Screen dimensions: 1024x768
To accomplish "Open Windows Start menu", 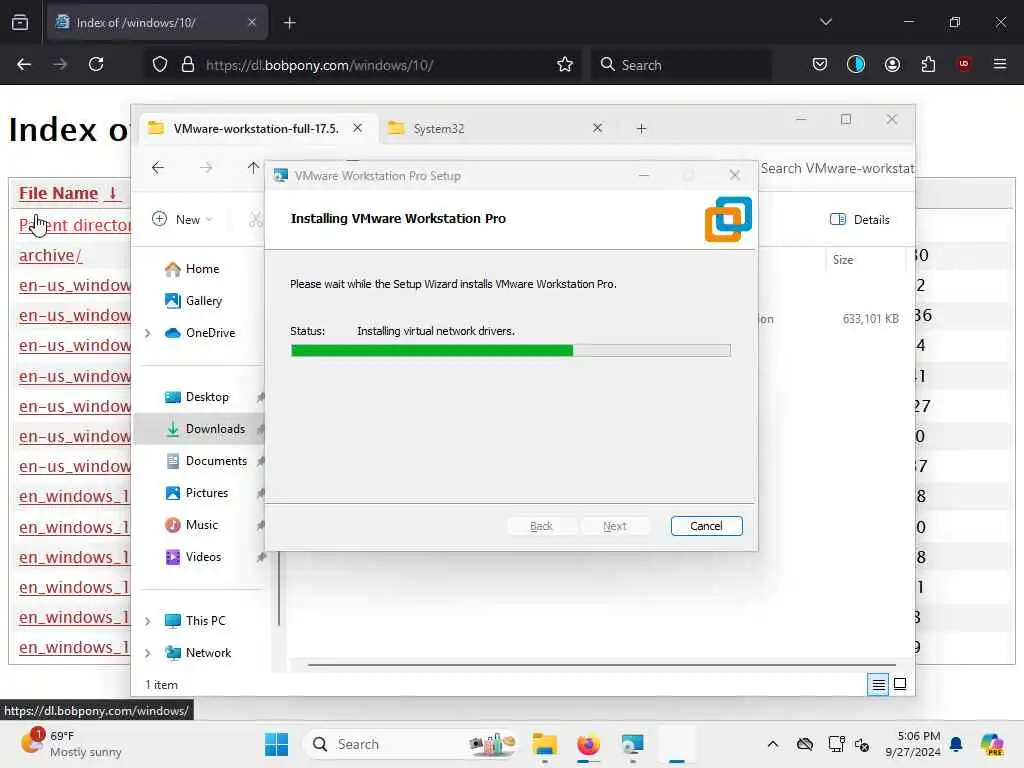I will pyautogui.click(x=276, y=744).
